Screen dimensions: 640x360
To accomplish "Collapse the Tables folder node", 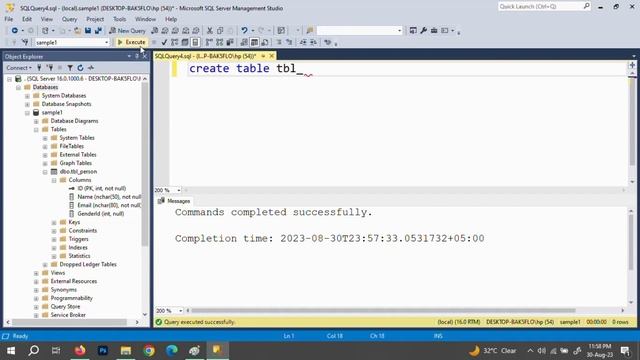I will coord(36,129).
